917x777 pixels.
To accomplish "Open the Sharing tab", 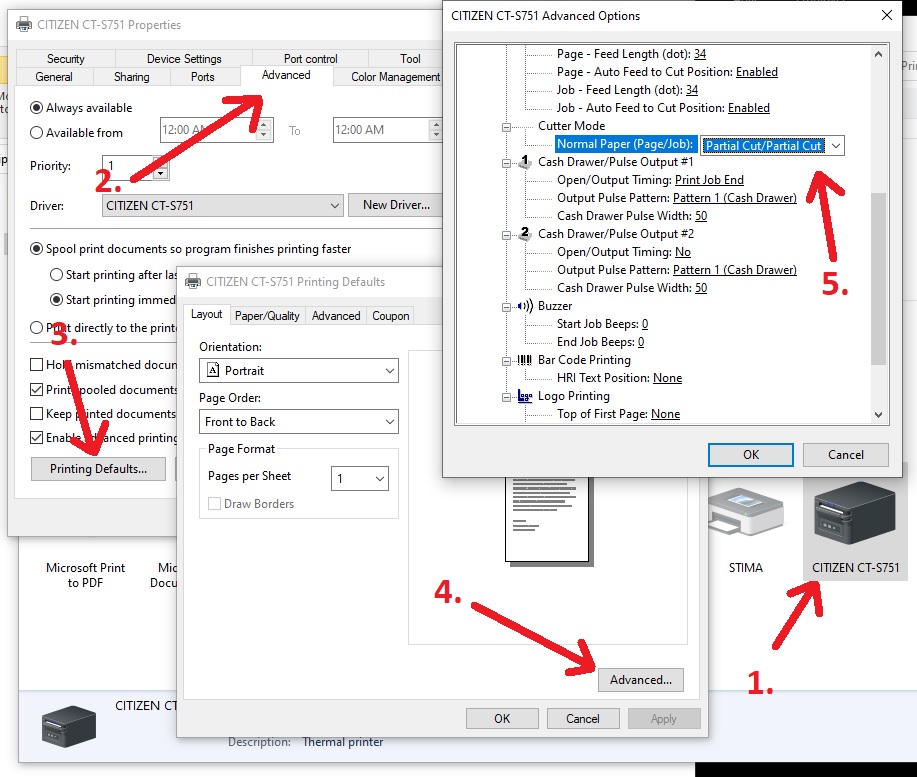I will (x=132, y=77).
